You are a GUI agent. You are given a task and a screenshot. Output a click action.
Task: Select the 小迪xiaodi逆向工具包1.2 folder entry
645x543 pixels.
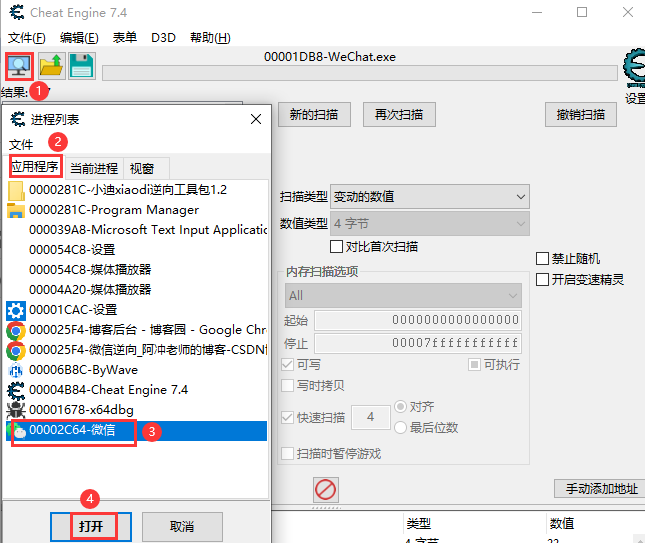pos(137,190)
